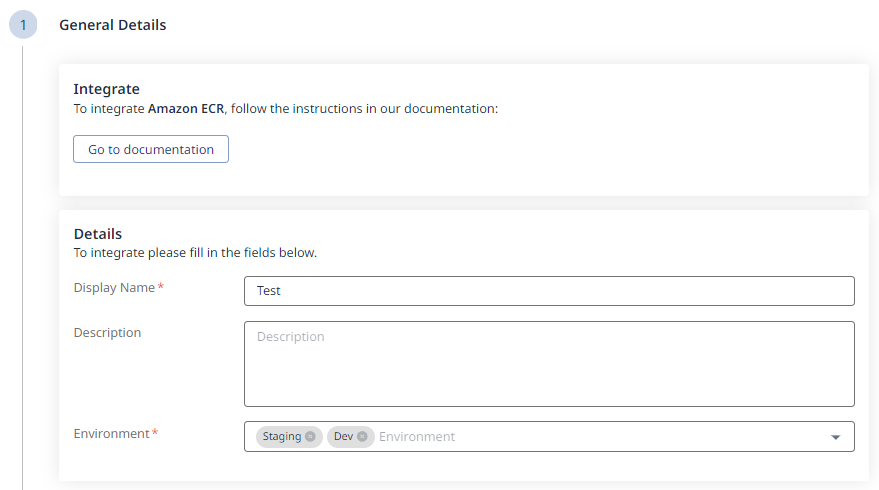Viewport: 879px width, 490px height.
Task: Click the Description field label
Action: click(107, 332)
